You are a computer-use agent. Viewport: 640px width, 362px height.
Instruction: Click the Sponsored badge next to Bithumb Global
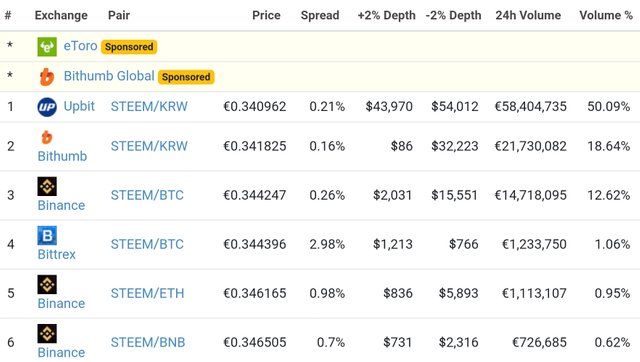point(186,77)
